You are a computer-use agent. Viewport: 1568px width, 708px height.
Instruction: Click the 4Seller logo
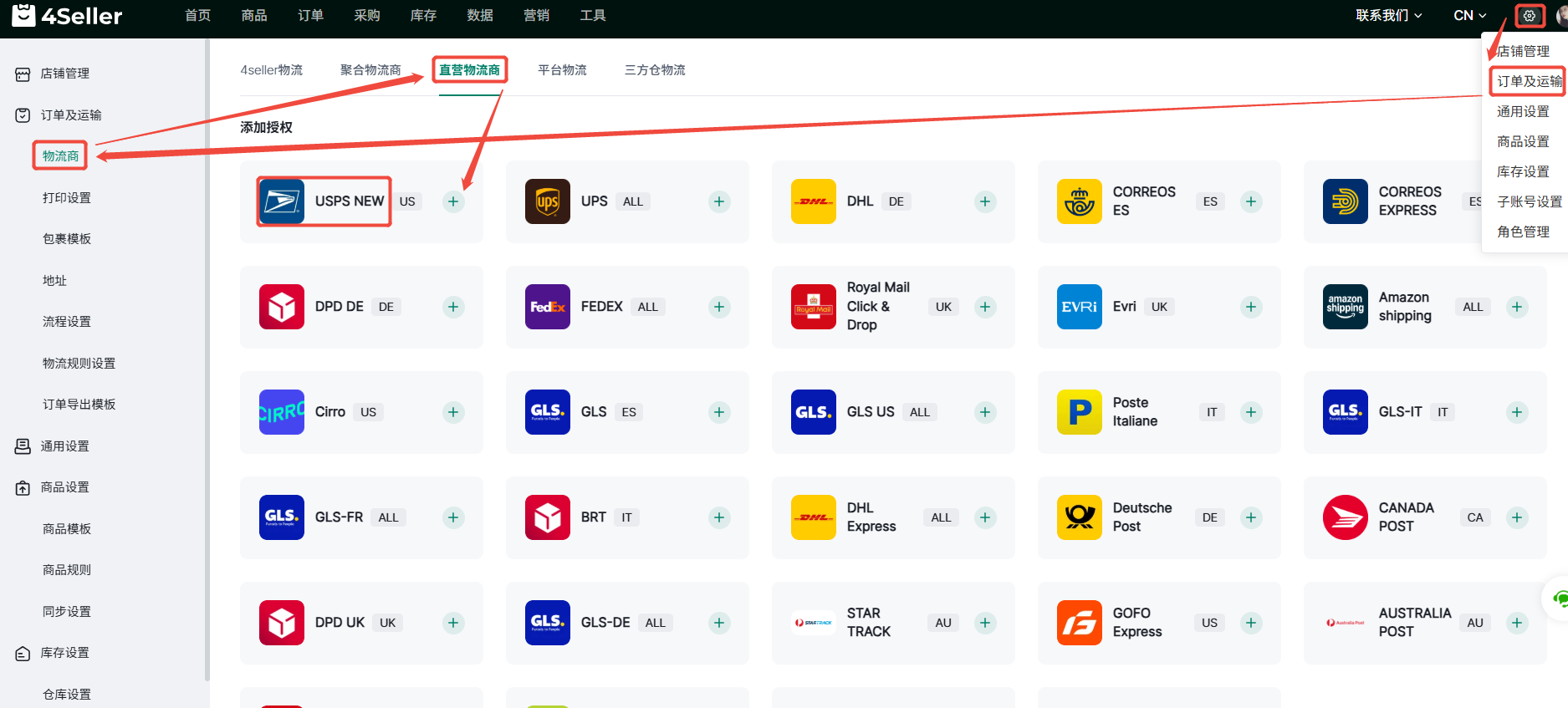tap(67, 15)
